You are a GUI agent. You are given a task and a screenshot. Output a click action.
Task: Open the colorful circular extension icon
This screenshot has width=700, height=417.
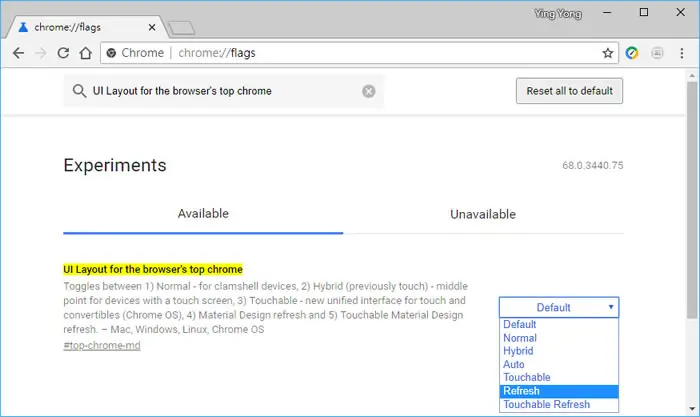coord(632,53)
